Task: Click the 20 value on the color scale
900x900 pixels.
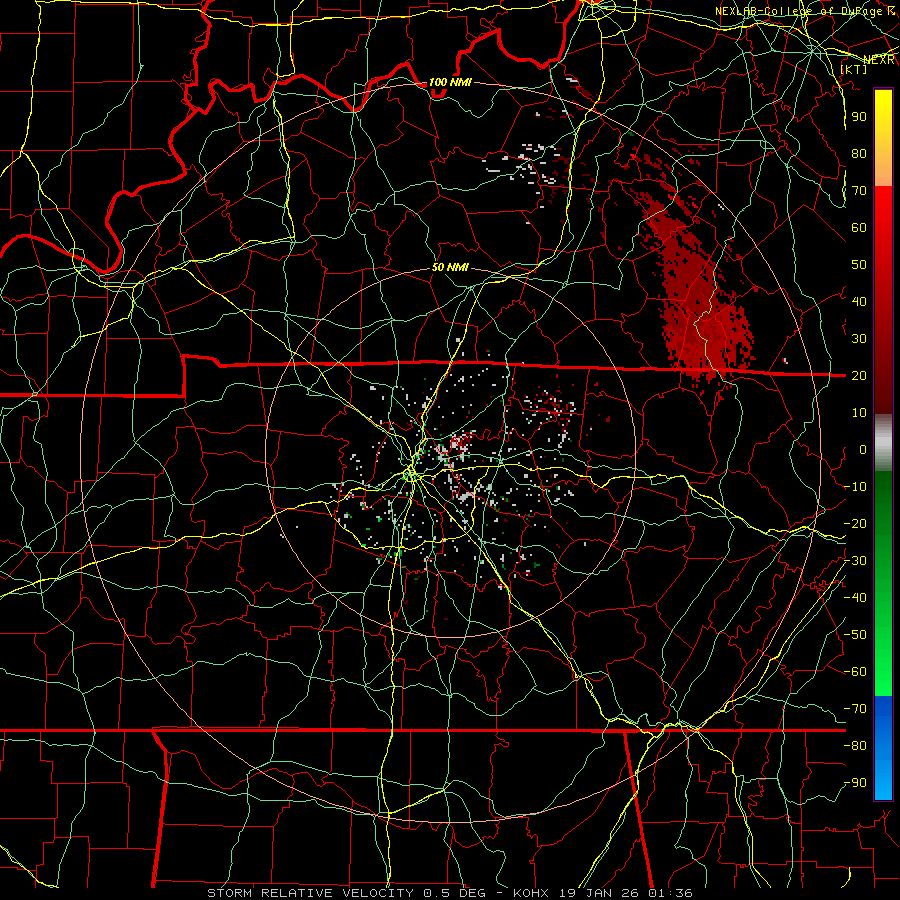Action: (859, 375)
